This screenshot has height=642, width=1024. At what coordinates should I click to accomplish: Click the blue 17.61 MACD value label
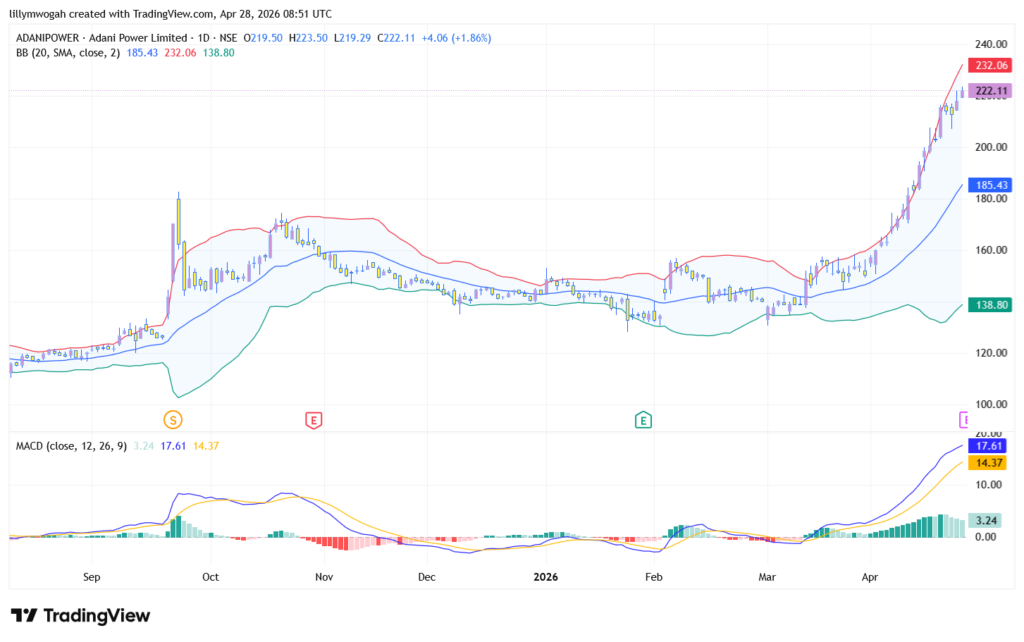pos(991,447)
